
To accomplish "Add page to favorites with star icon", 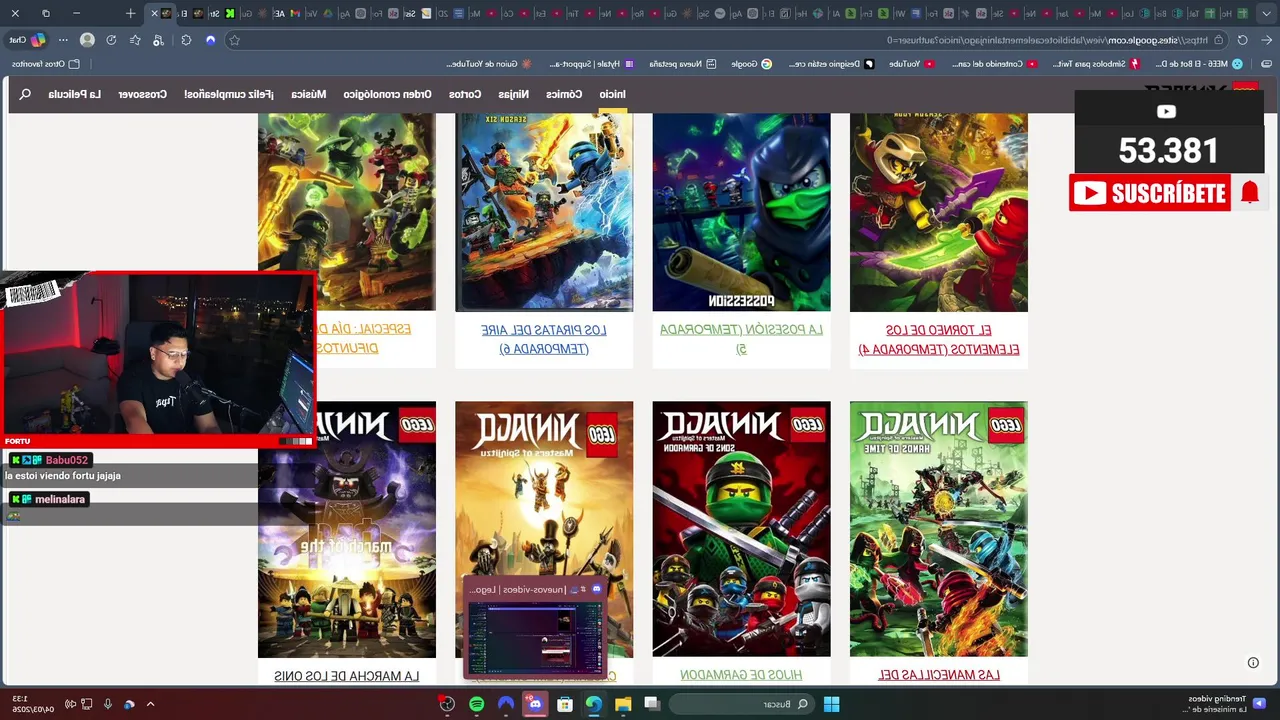I will click(x=234, y=40).
